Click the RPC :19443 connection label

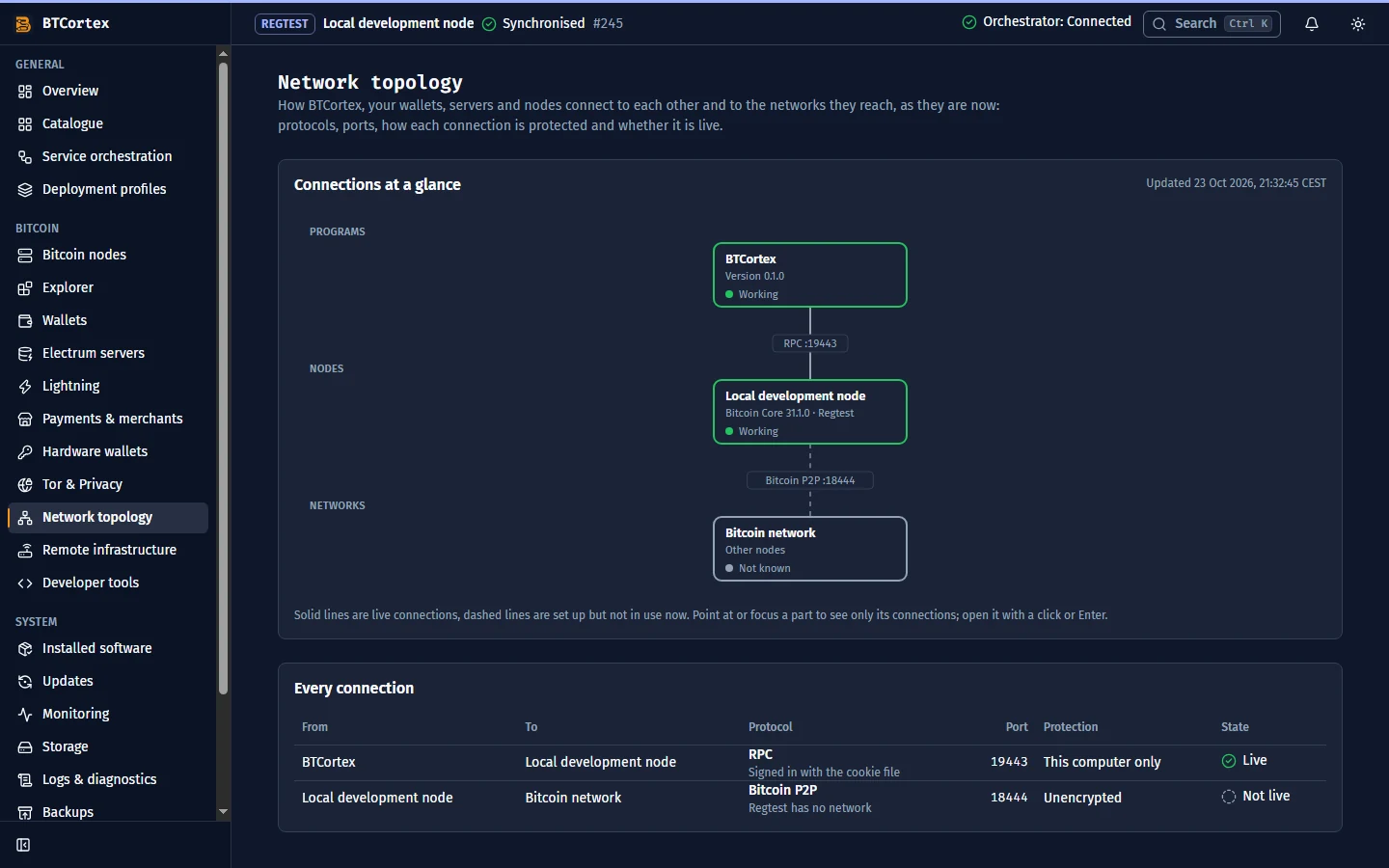coord(810,343)
